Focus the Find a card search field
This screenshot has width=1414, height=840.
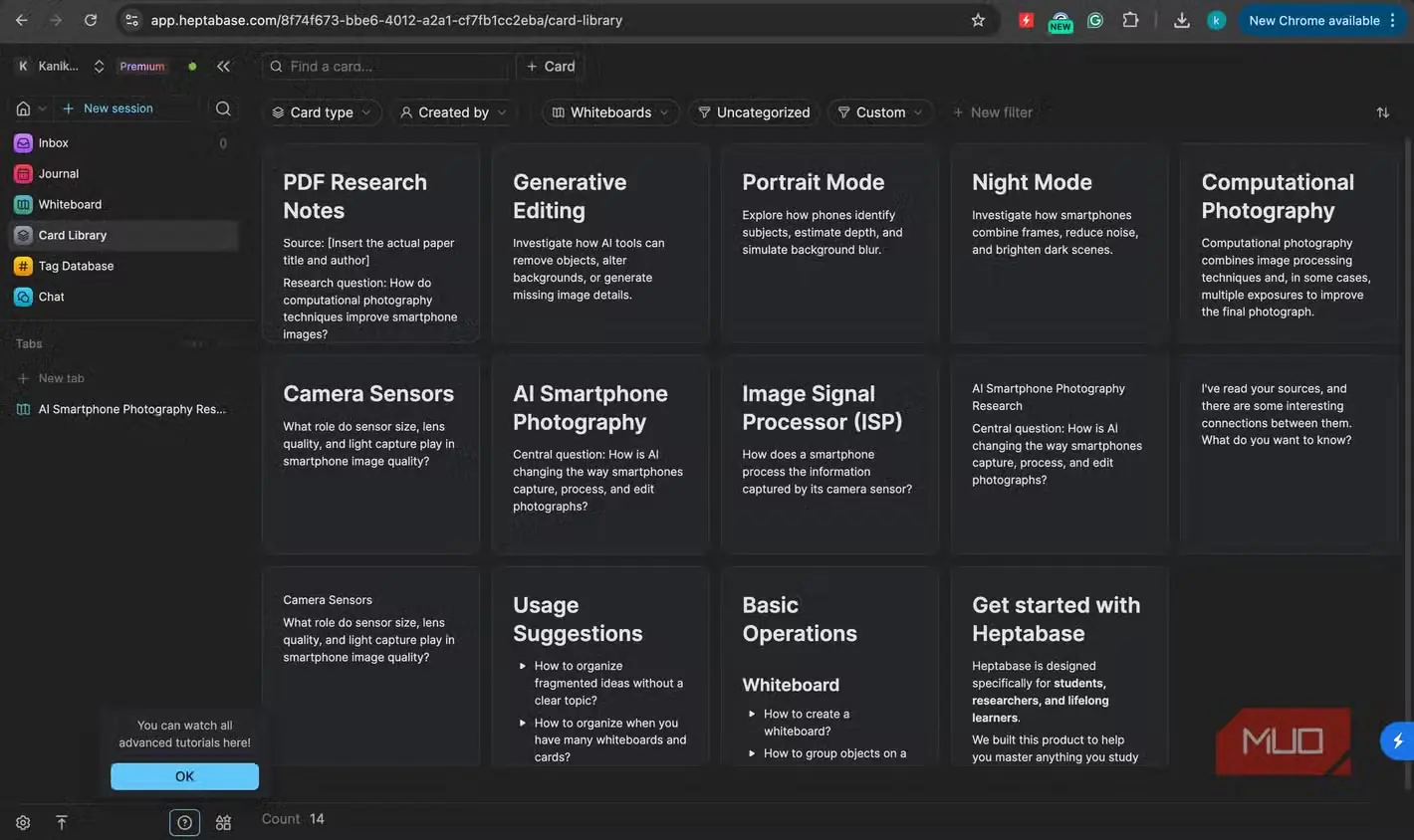pyautogui.click(x=386, y=67)
